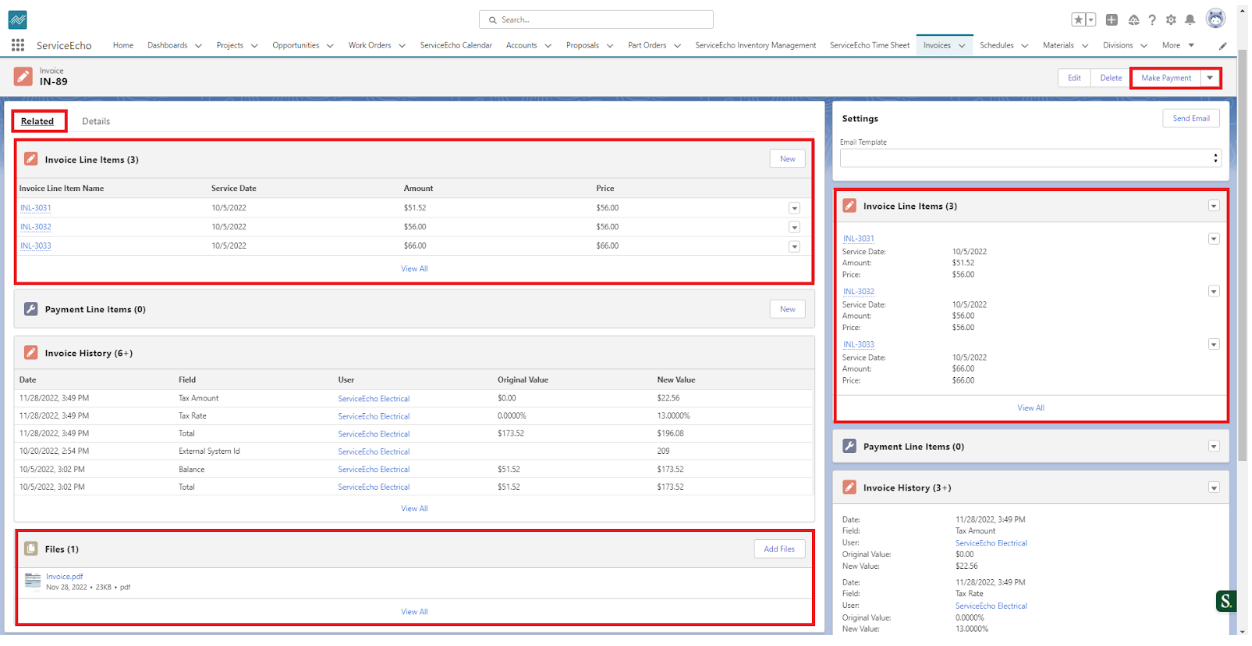The image size is (1252, 646).
Task: Open the Invoice.pdf file link
Action: pyautogui.click(x=63, y=576)
